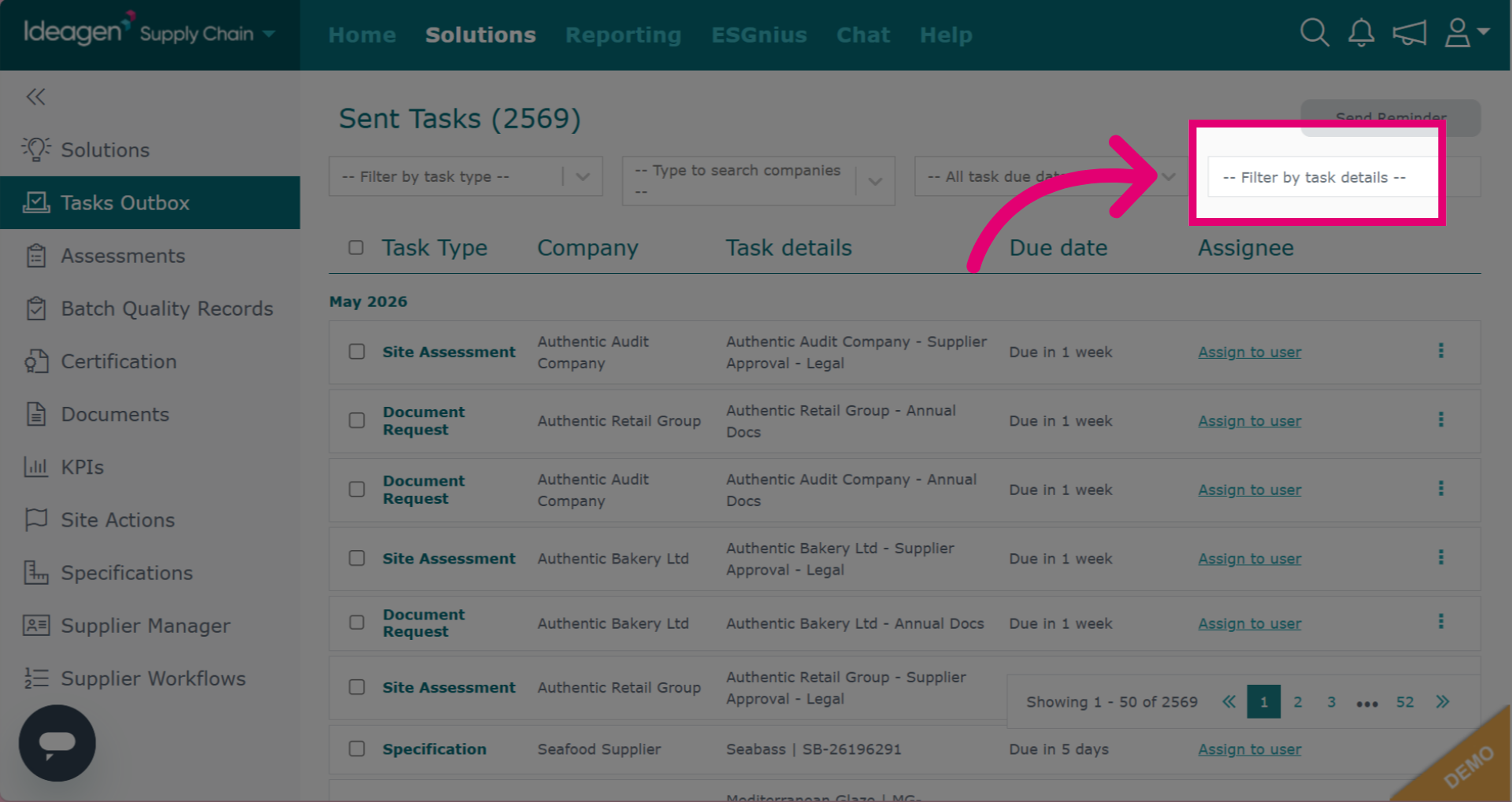Sort by the Task Type column header

tap(435, 248)
